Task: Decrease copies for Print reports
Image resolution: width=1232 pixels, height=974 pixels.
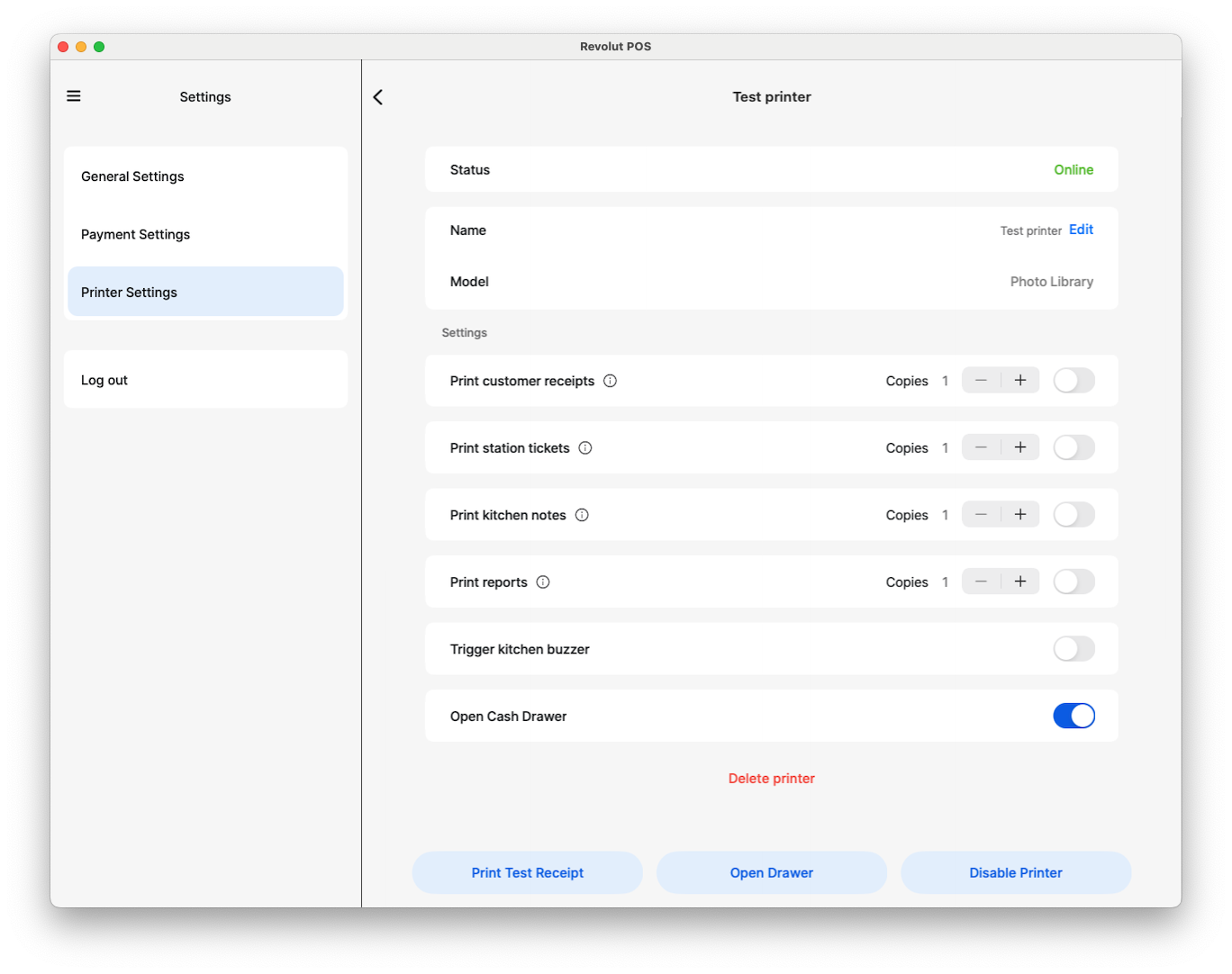Action: pos(981,582)
